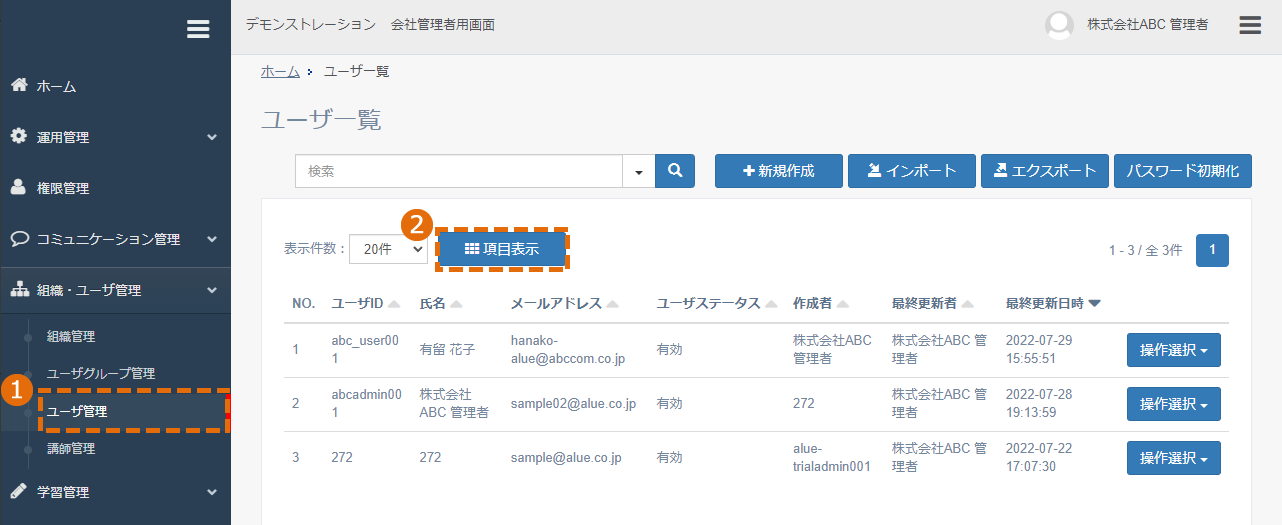Click the org chart icon for 組織・ユーザ管理
This screenshot has height=525, width=1282.
click(x=19, y=290)
